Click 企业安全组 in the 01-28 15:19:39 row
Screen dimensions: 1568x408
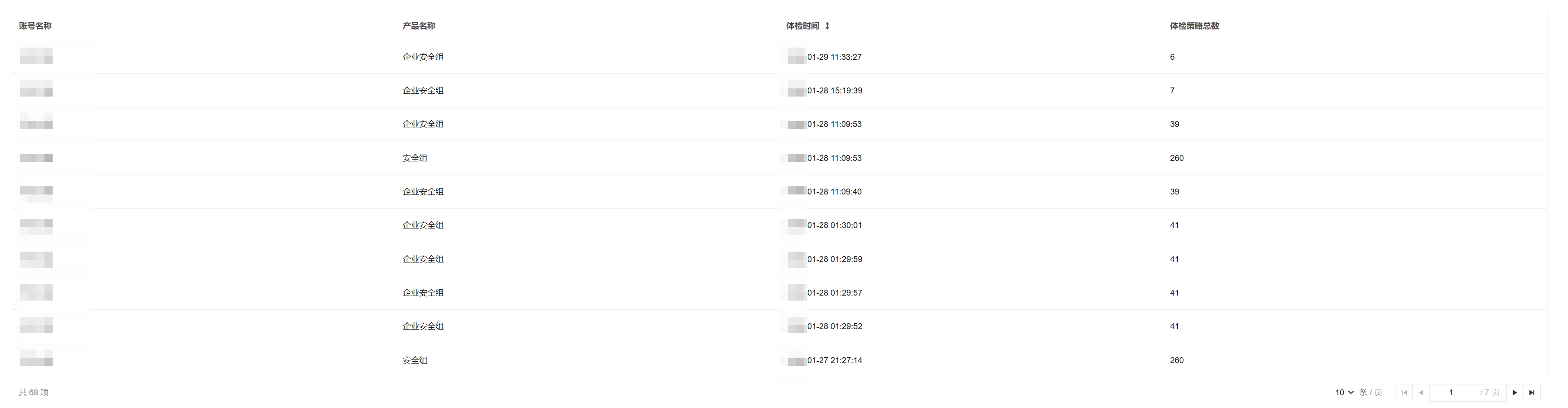click(423, 91)
